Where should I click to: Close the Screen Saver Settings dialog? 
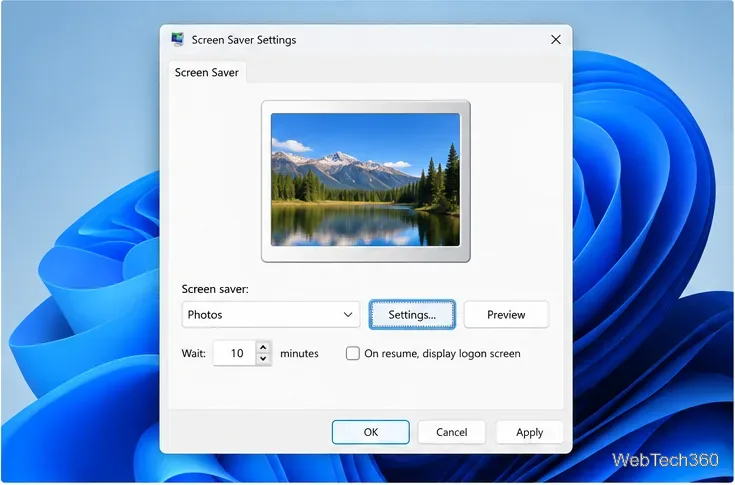coord(555,39)
